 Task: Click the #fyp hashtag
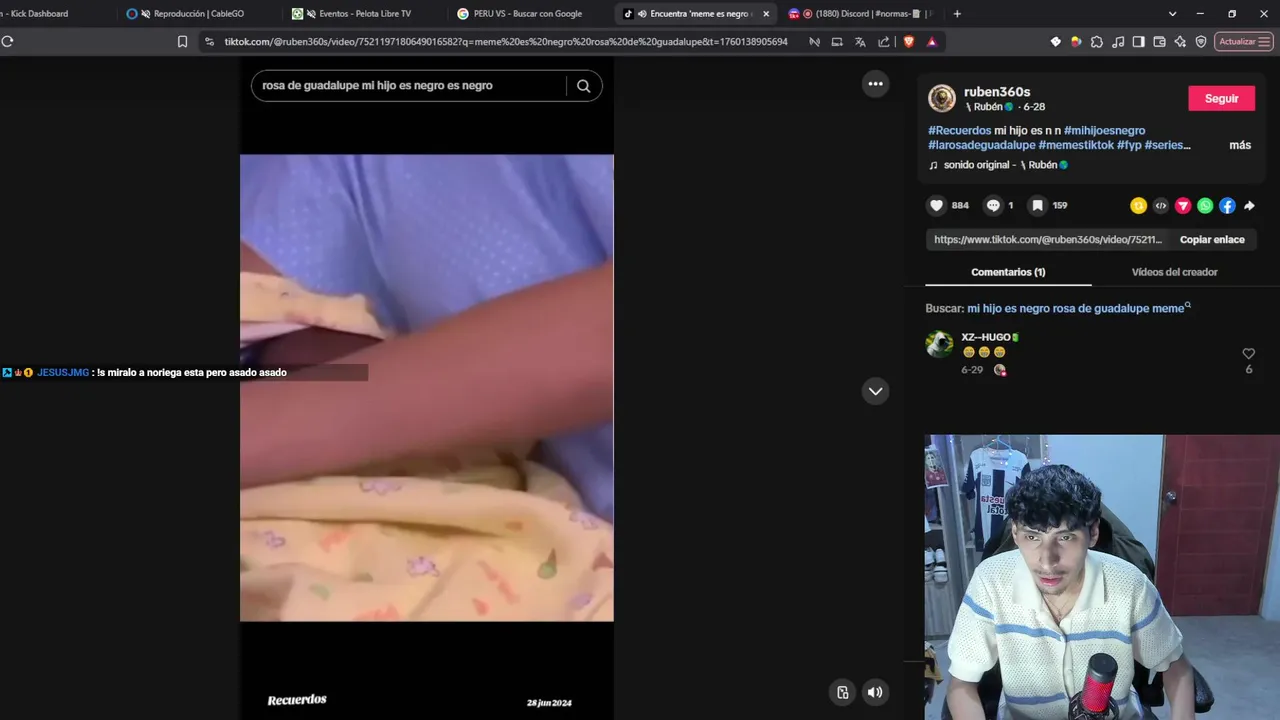point(1129,145)
